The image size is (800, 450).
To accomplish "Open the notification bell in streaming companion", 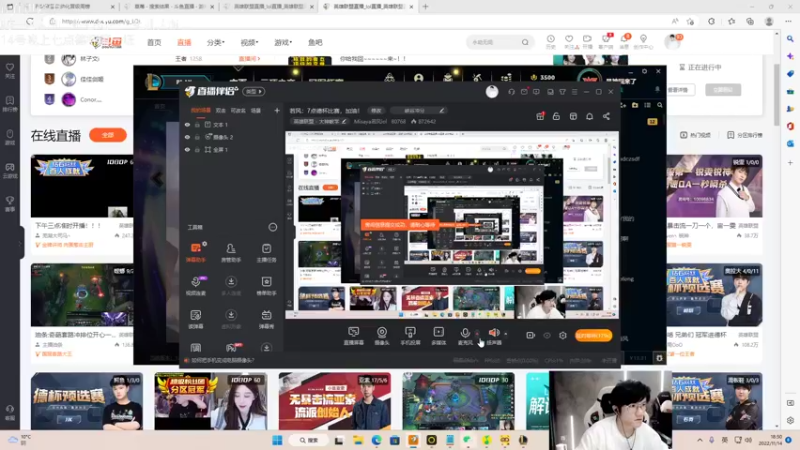I will click(x=589, y=116).
